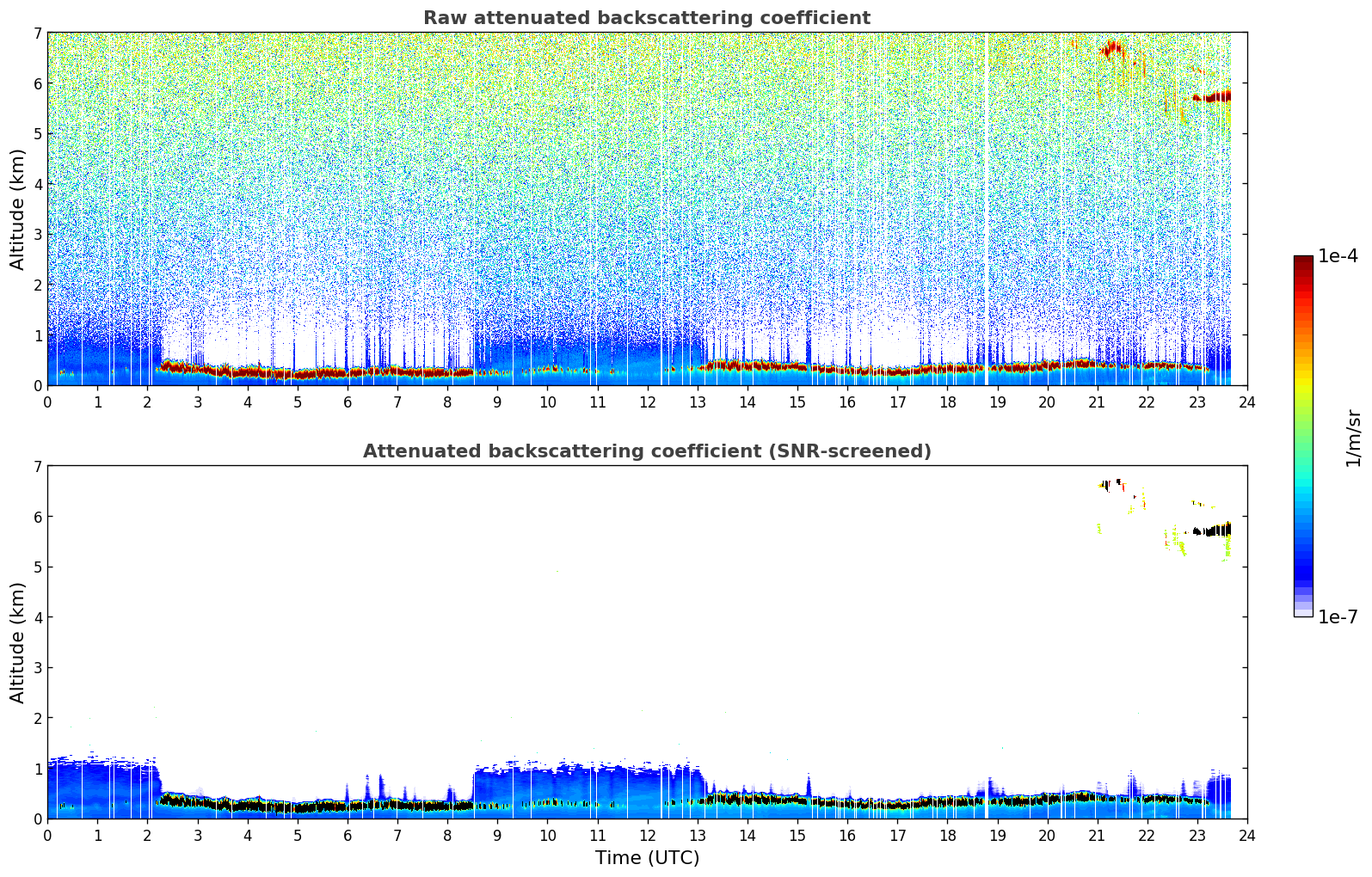Image resolution: width=1372 pixels, height=877 pixels.
Task: Select the top plot's "Altitude (km)" axis label
Action: pos(18,209)
